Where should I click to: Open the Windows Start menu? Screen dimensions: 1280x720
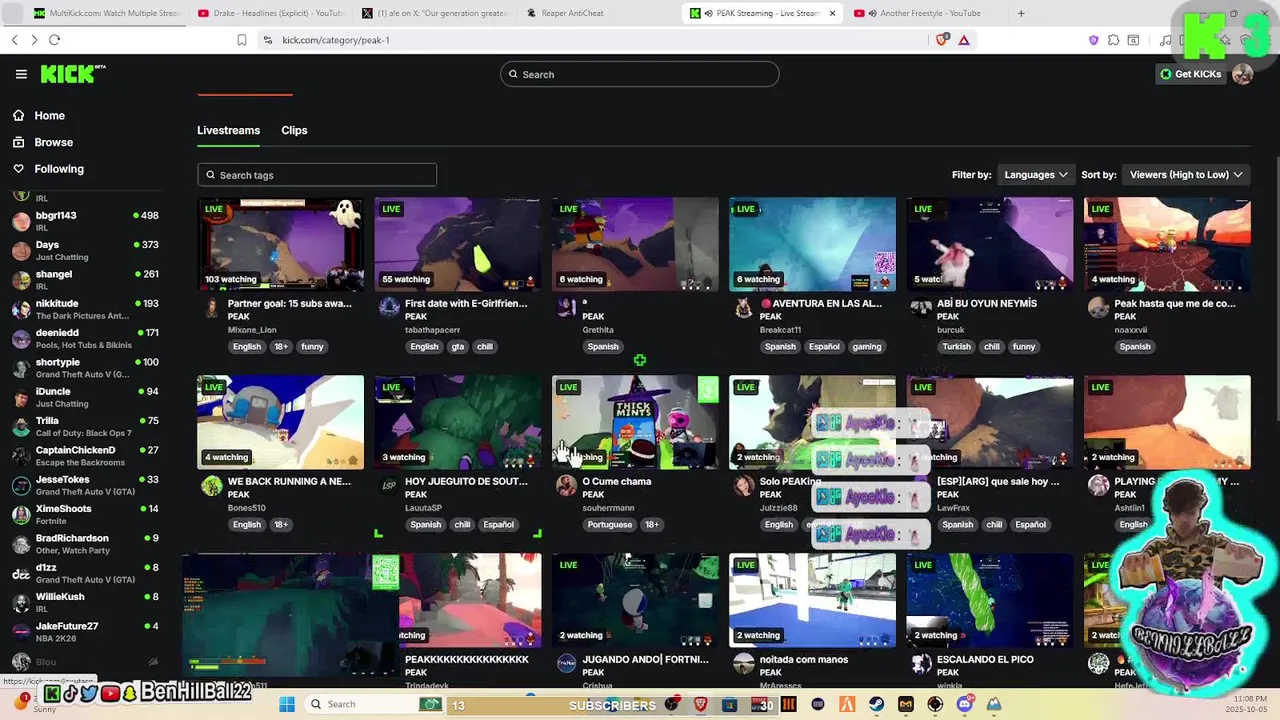(287, 705)
